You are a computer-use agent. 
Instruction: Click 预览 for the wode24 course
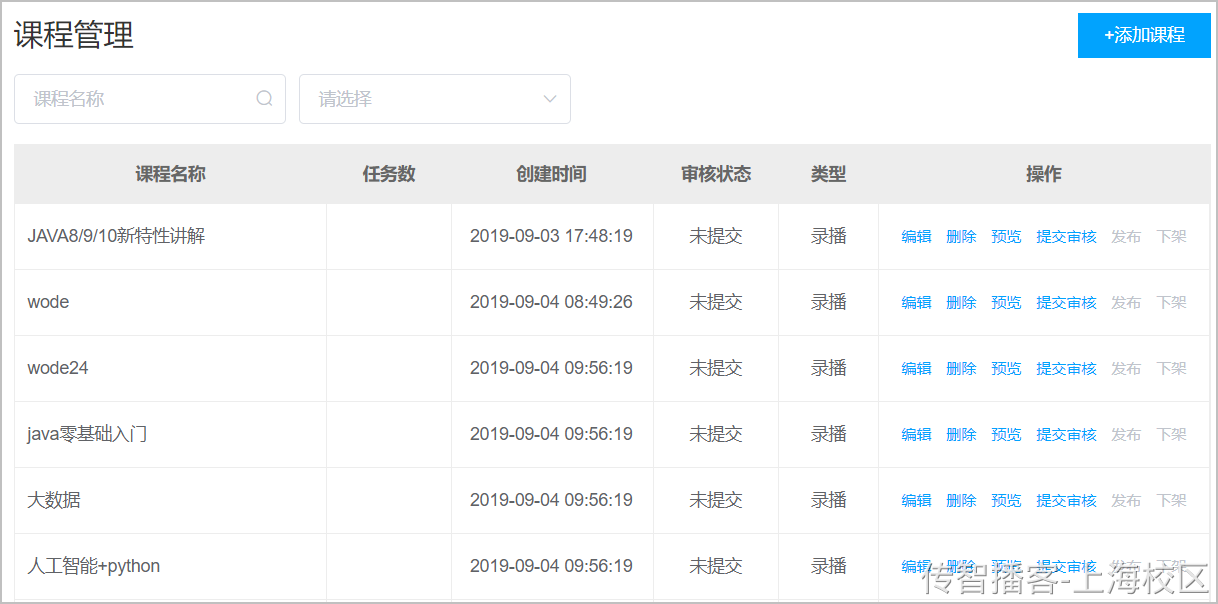(x=1006, y=369)
